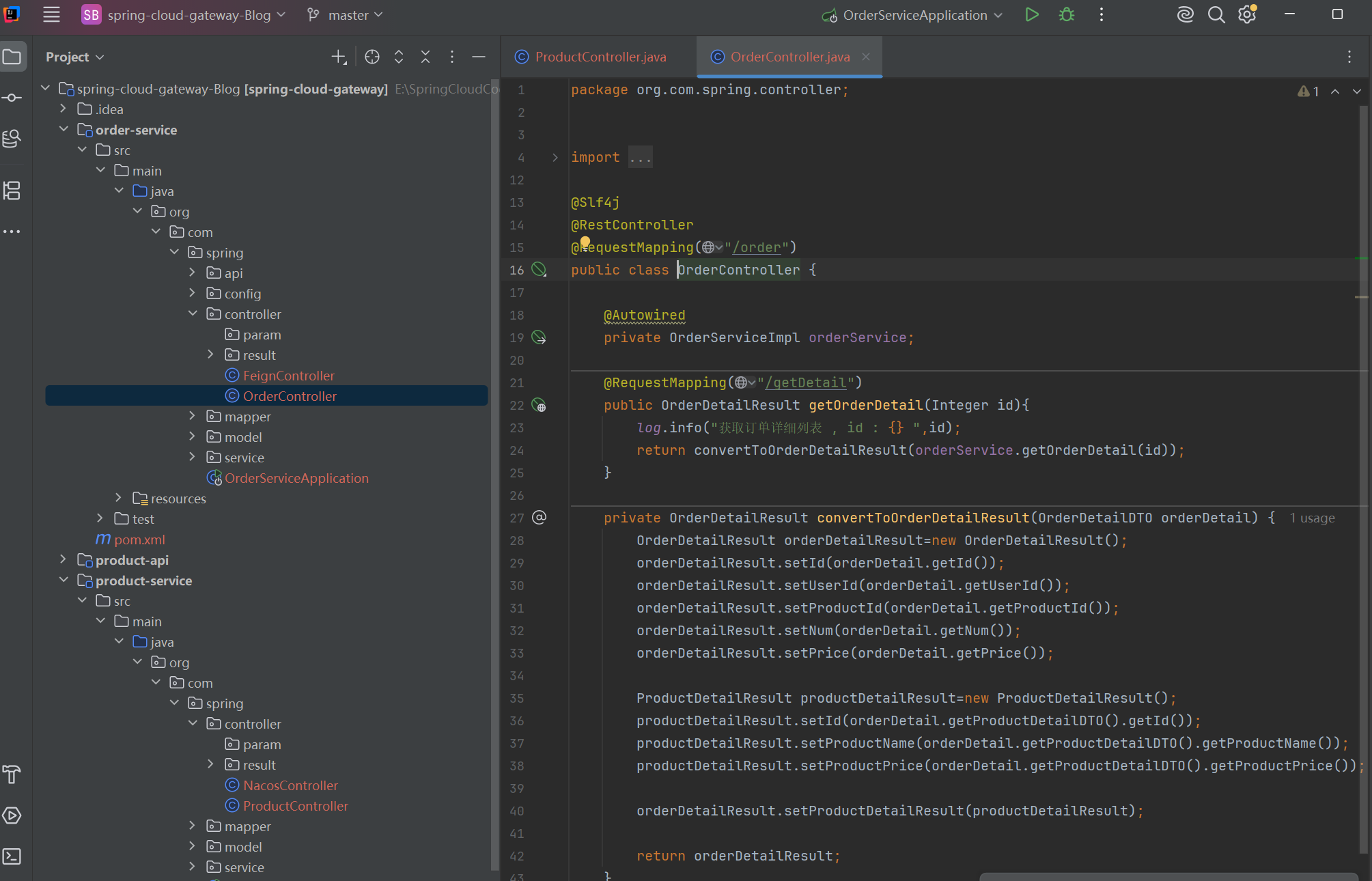Open OrderServiceApplication run configuration dropdown
Image resolution: width=1372 pixels, height=881 pixels.
[x=912, y=14]
